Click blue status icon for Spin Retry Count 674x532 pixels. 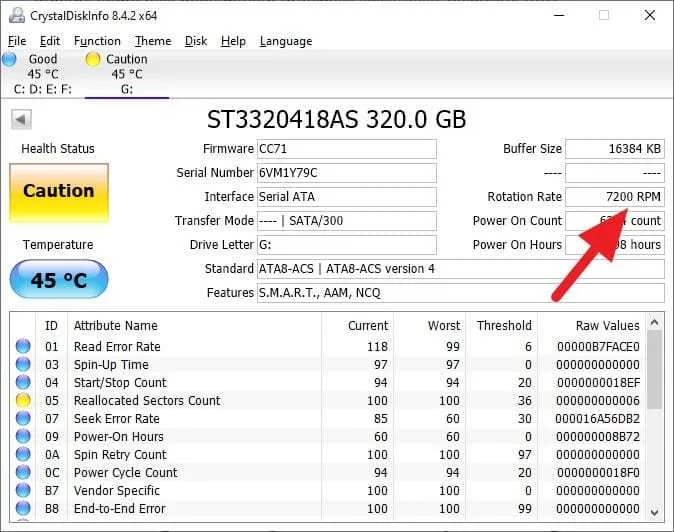click(x=23, y=455)
